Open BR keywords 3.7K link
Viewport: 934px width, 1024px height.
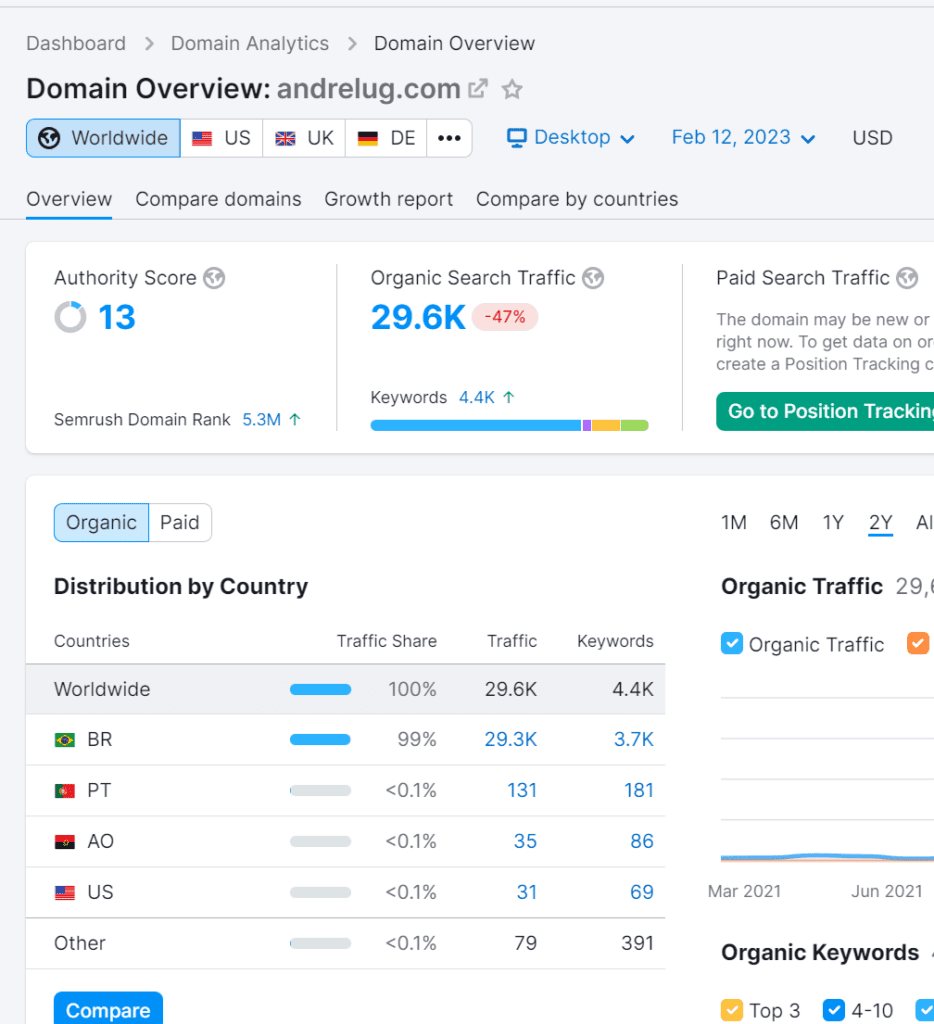click(x=634, y=739)
